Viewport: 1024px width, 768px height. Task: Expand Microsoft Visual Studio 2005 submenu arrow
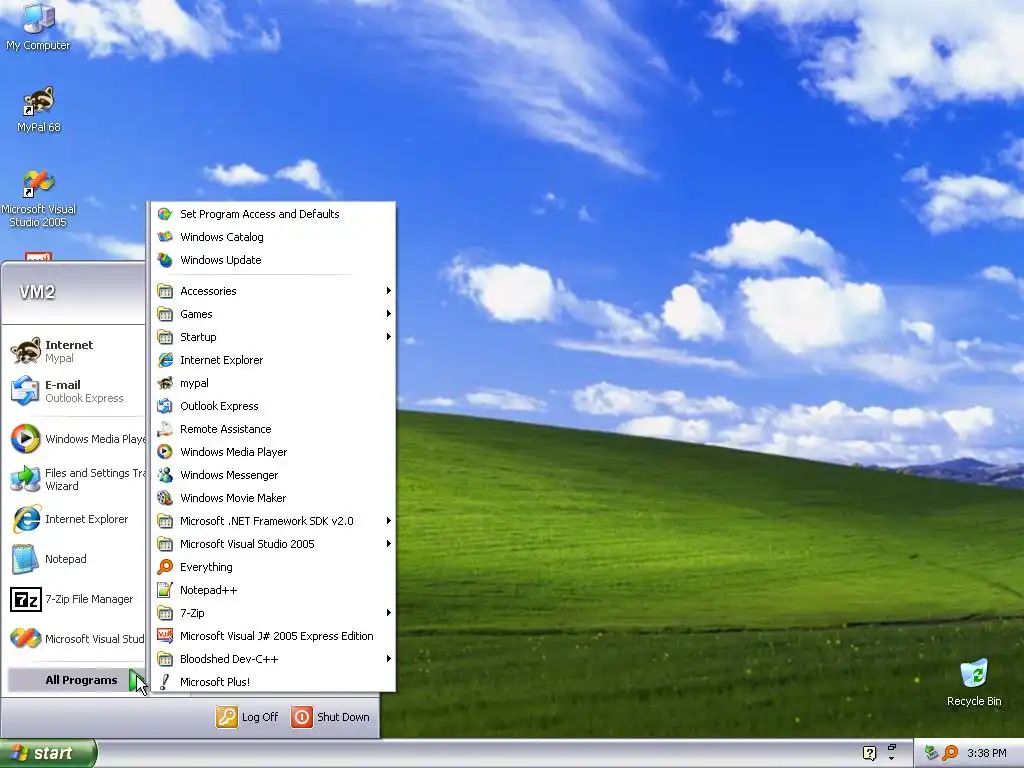click(389, 544)
